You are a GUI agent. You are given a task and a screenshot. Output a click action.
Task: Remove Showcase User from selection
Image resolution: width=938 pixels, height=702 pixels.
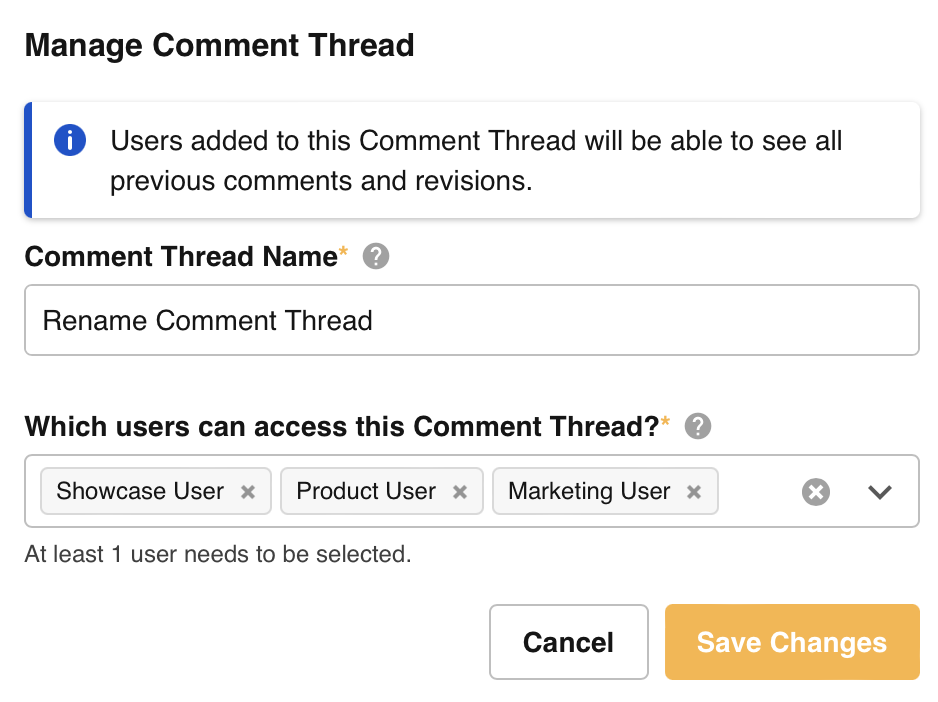[x=248, y=492]
